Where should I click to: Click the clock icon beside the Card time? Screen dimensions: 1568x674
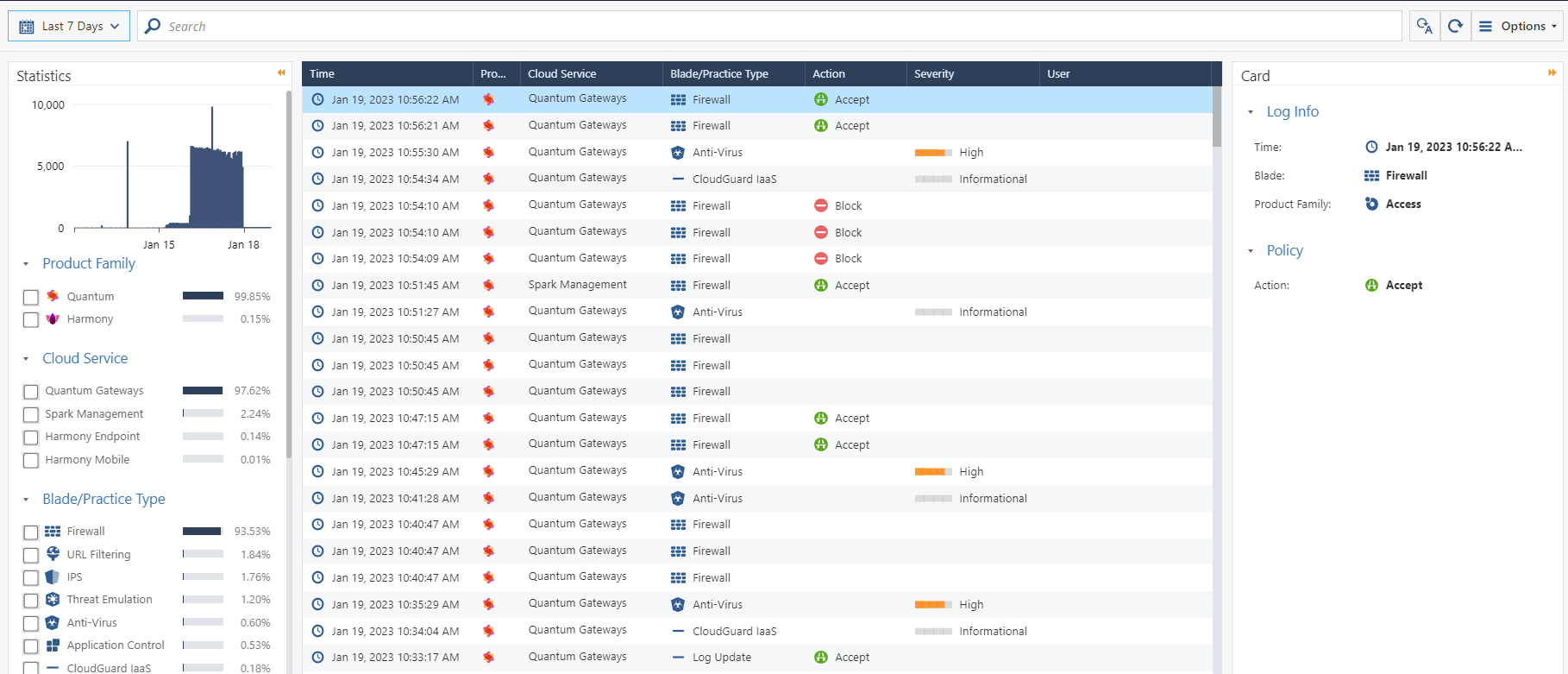coord(1371,147)
